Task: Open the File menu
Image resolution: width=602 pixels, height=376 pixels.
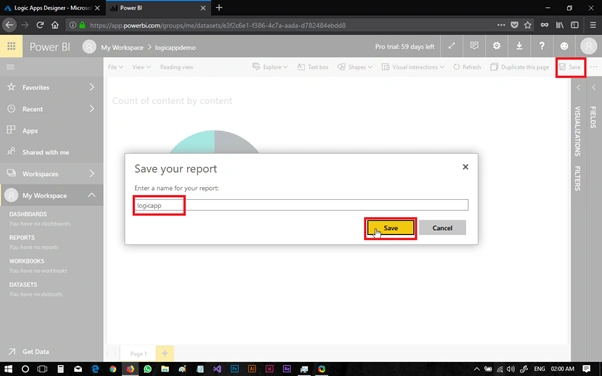Action: 115,67
